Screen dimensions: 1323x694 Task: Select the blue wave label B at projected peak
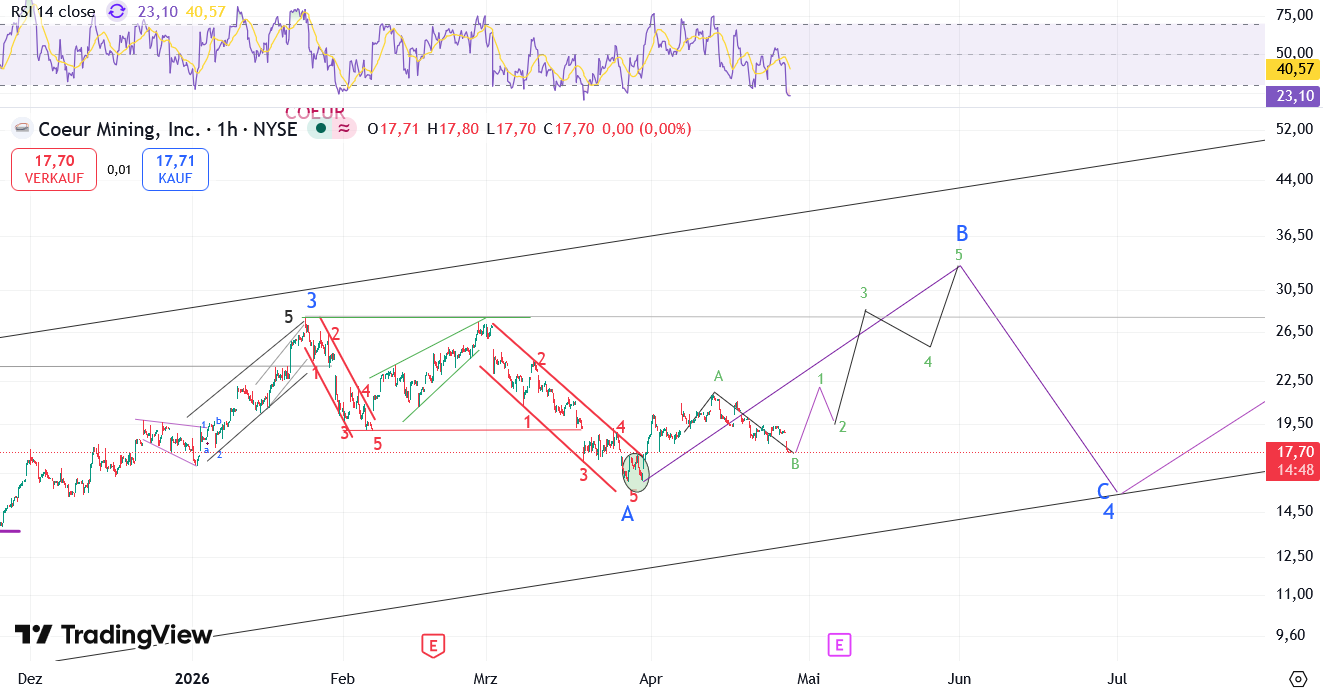(x=962, y=234)
